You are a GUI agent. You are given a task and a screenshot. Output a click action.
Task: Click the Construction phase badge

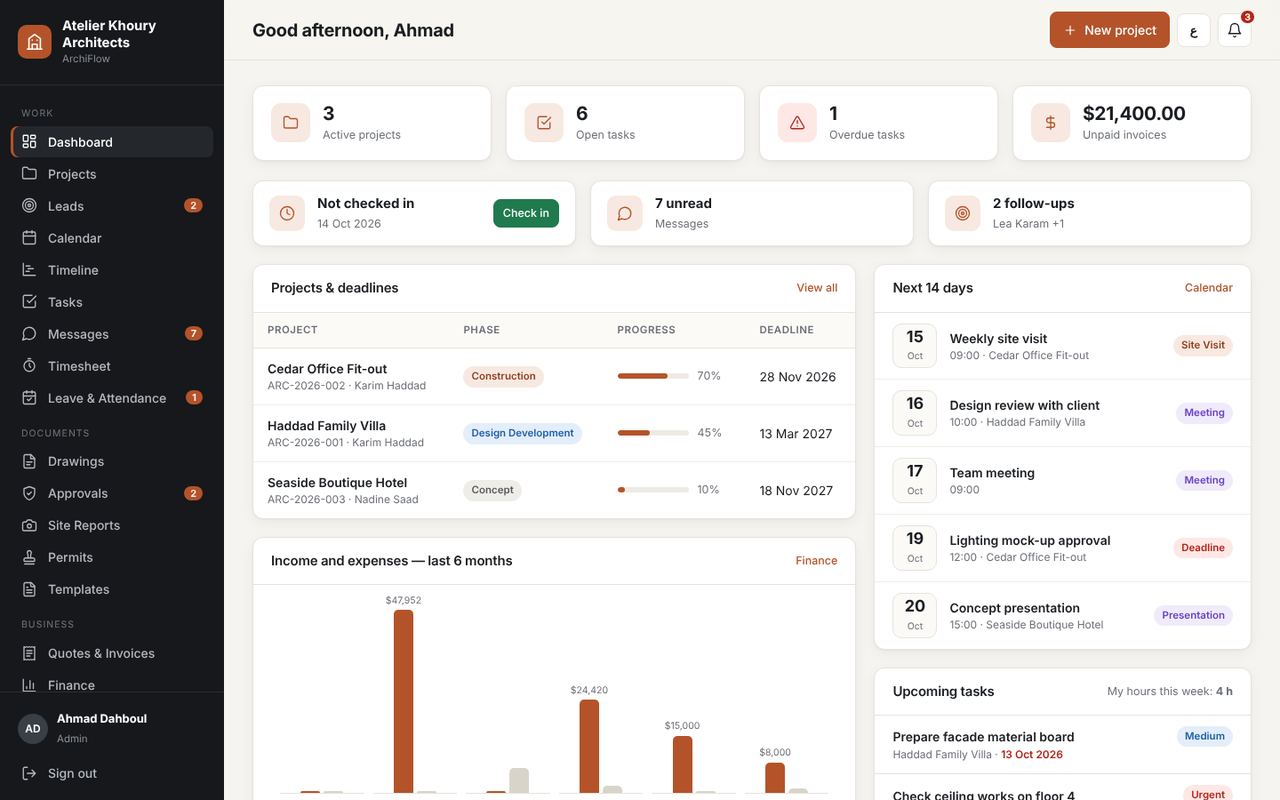pos(503,376)
